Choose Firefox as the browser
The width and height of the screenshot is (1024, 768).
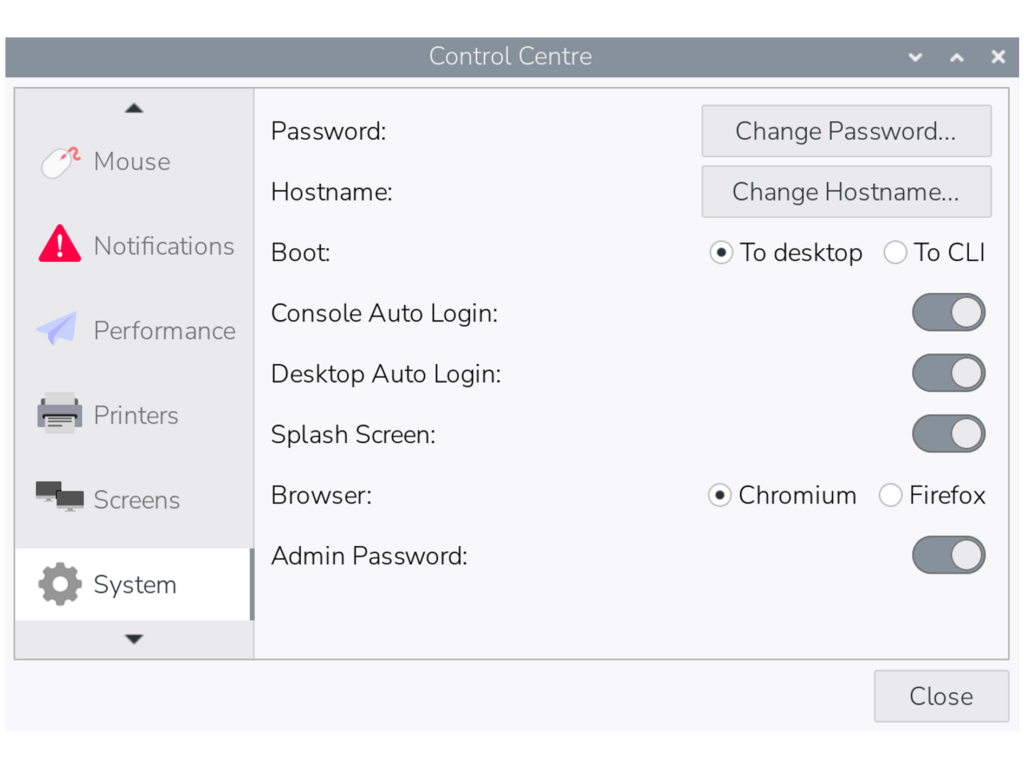click(890, 496)
